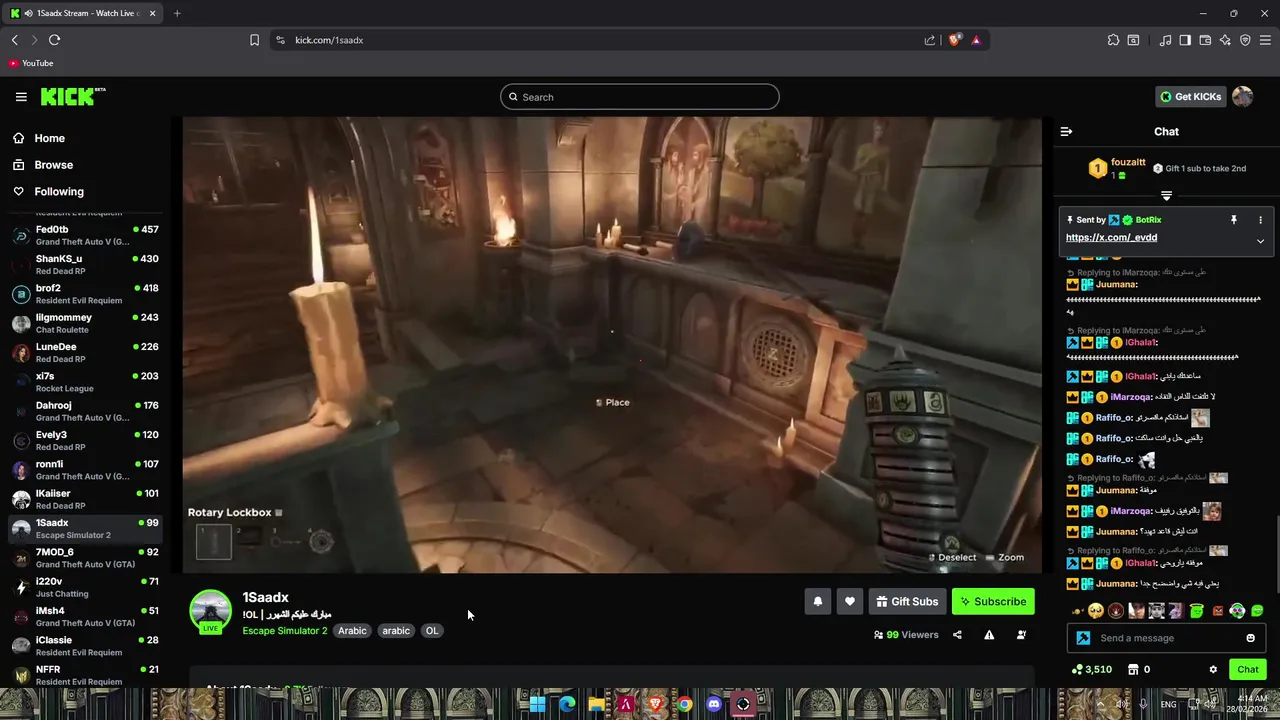
Task: Click the report warning triangle icon
Action: [x=989, y=635]
